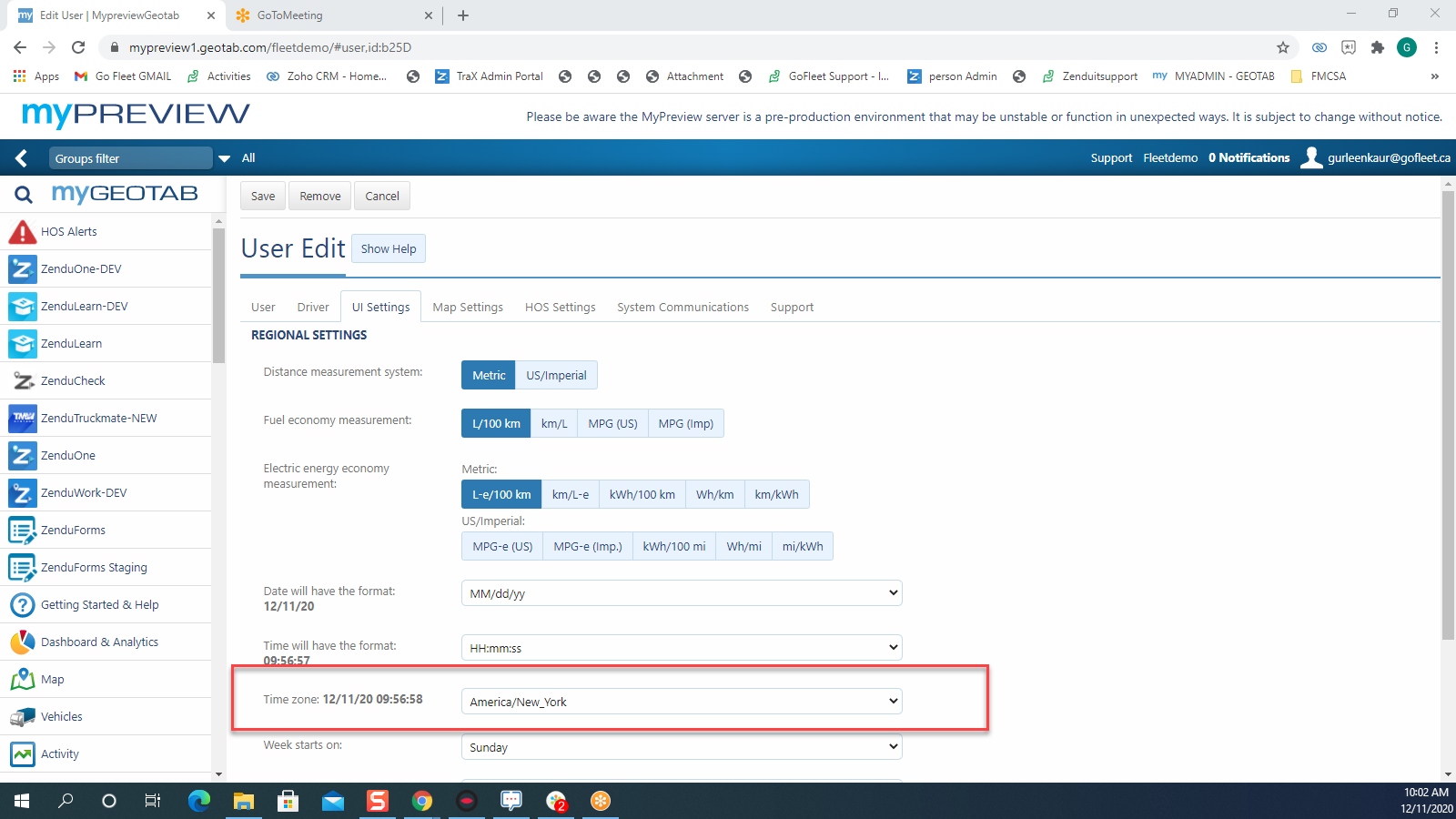The image size is (1456, 819).
Task: Click the search magnifier icon in sidebar
Action: click(24, 194)
